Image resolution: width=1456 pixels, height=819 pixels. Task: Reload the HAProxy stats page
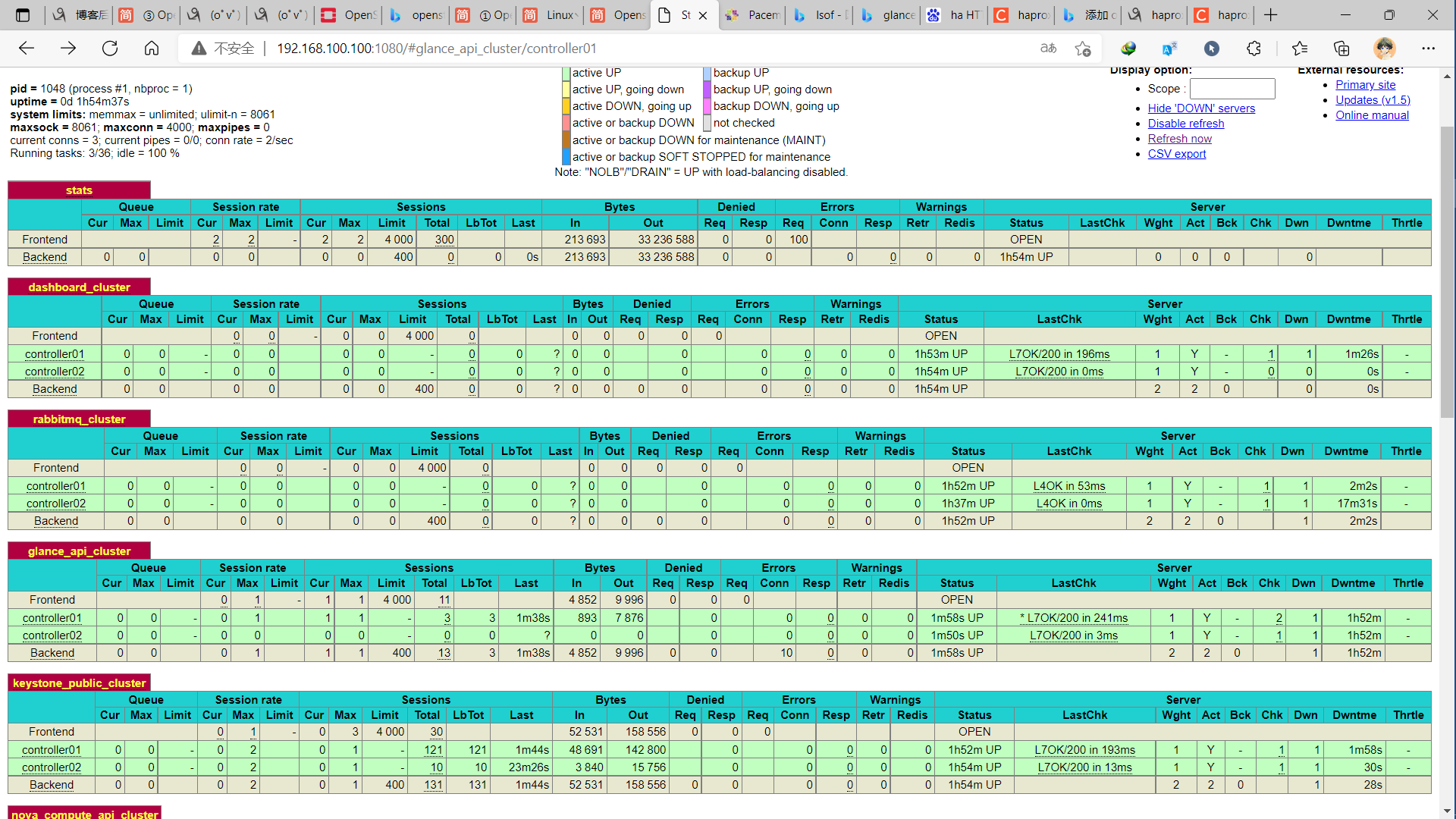tap(110, 49)
